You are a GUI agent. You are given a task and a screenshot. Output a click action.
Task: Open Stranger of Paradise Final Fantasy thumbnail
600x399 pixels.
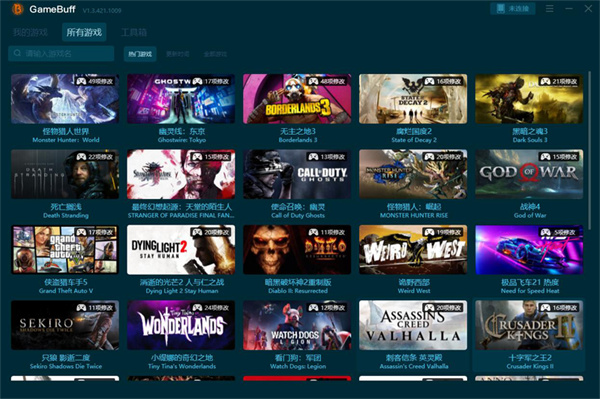[x=181, y=174]
